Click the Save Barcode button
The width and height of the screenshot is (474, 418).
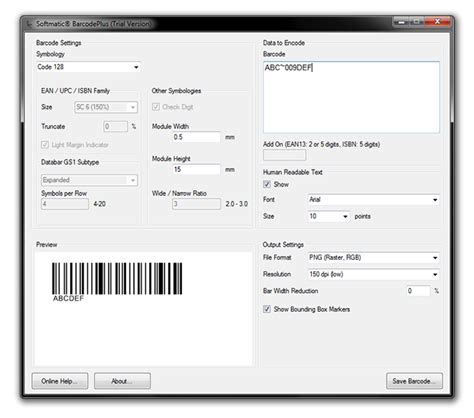pos(414,381)
